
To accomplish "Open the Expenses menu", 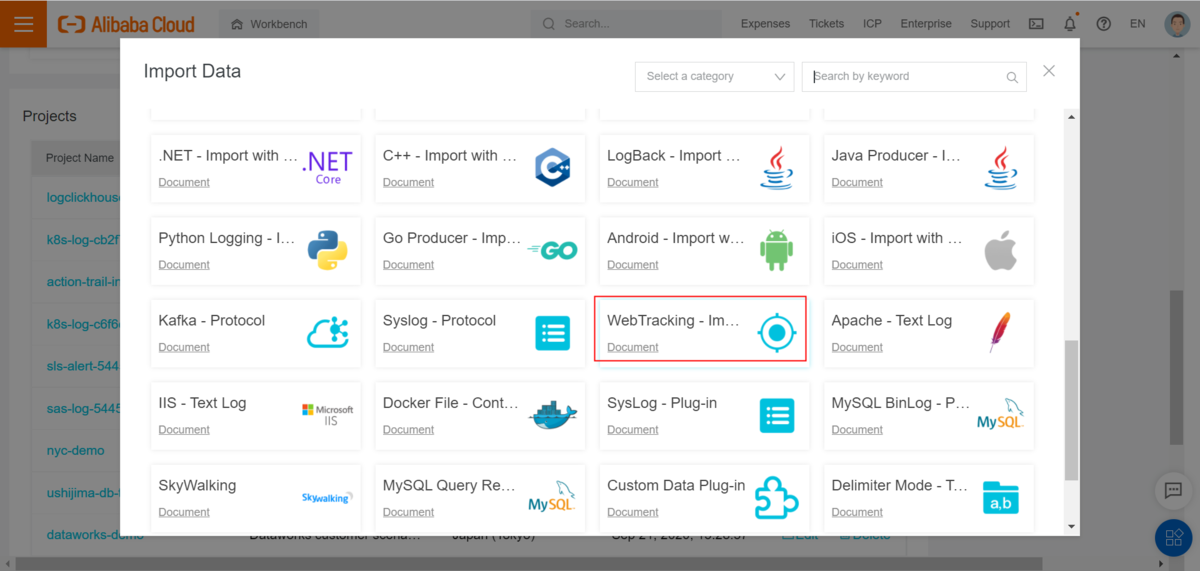I will click(x=765, y=24).
